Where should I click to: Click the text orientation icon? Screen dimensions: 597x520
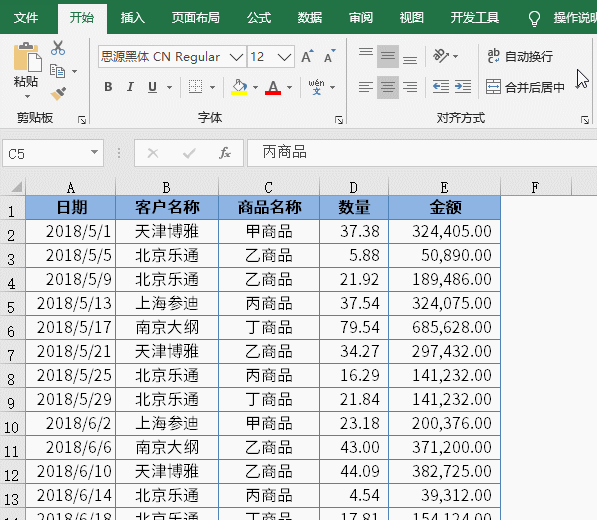[x=441, y=56]
